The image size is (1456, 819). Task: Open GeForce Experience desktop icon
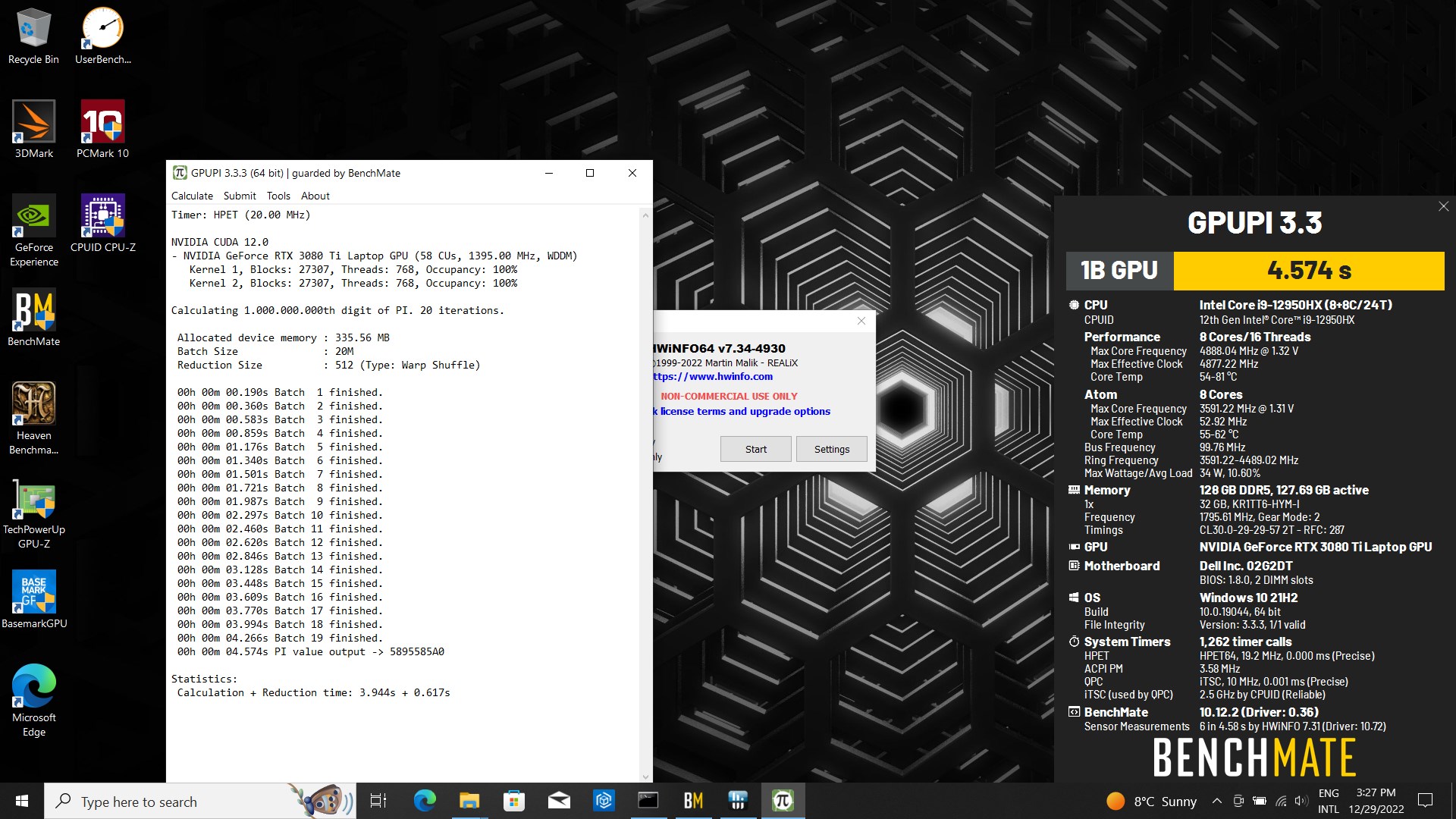coord(33,231)
